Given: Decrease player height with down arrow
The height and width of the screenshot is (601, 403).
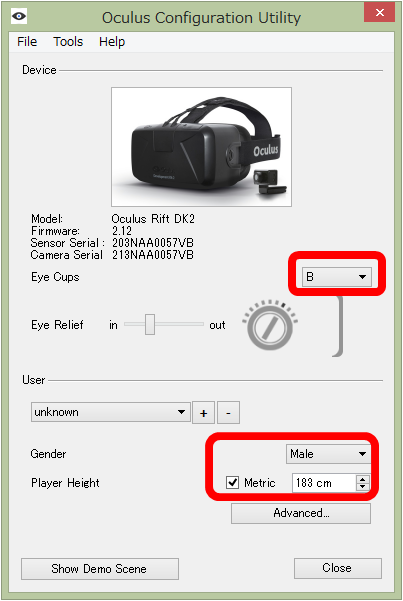Looking at the screenshot, I should click(x=362, y=487).
